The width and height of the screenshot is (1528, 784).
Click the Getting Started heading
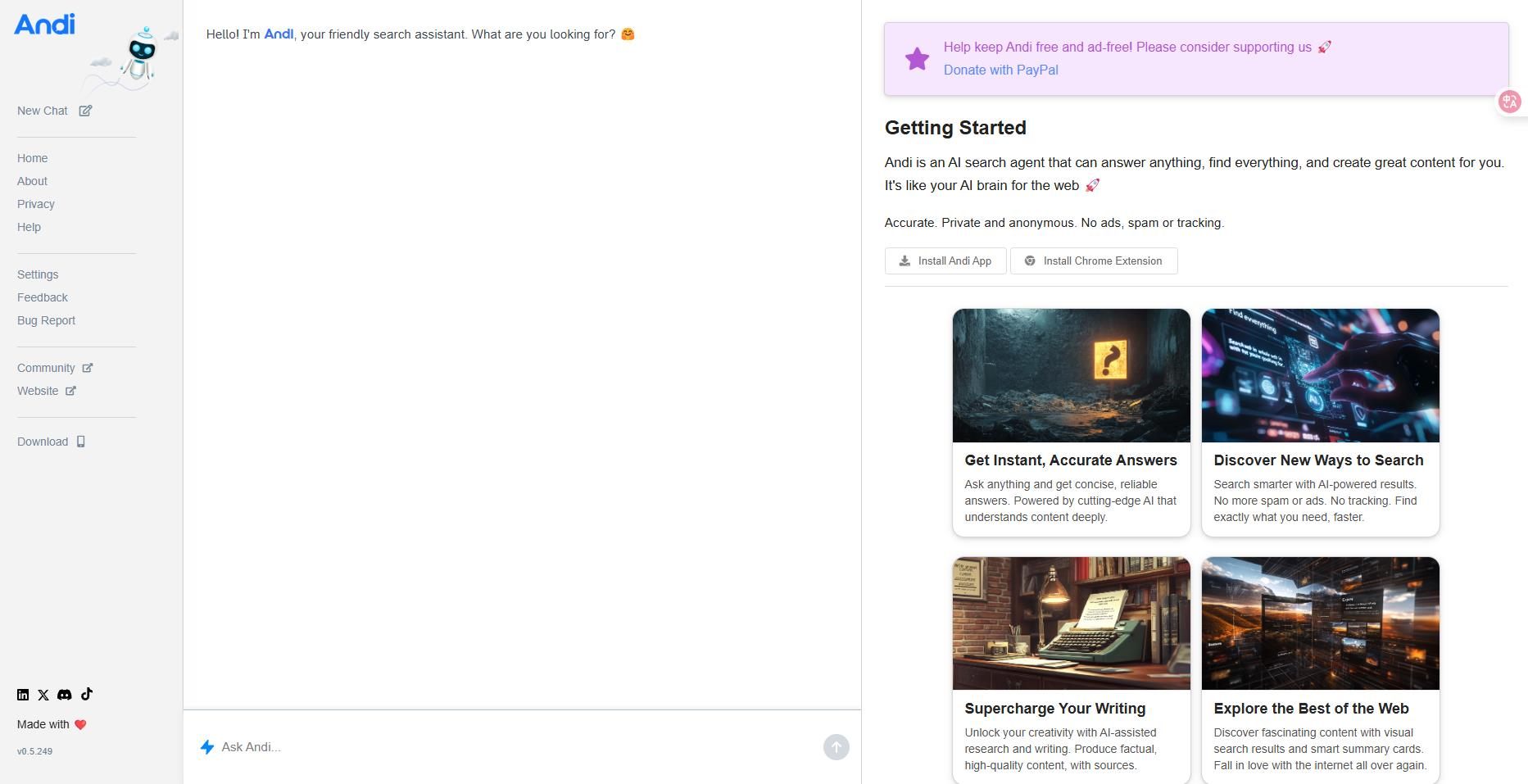[x=955, y=128]
